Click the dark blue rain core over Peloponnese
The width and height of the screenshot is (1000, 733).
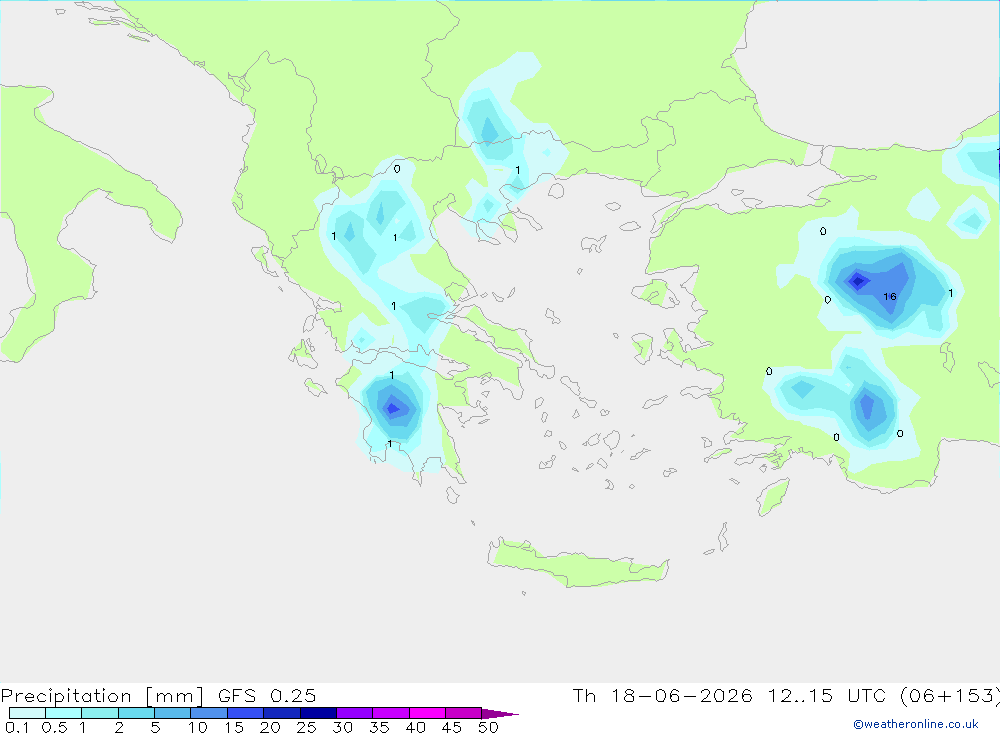(393, 408)
